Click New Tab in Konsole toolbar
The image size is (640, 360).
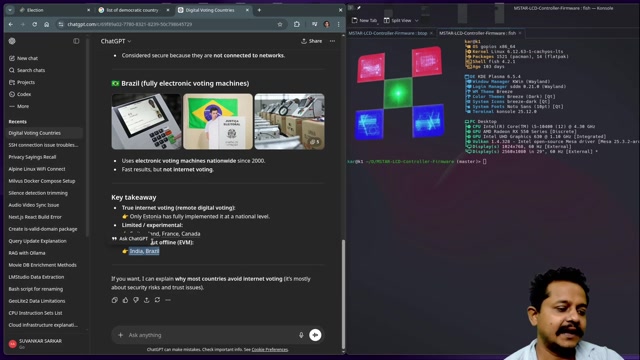pyautogui.click(x=364, y=20)
